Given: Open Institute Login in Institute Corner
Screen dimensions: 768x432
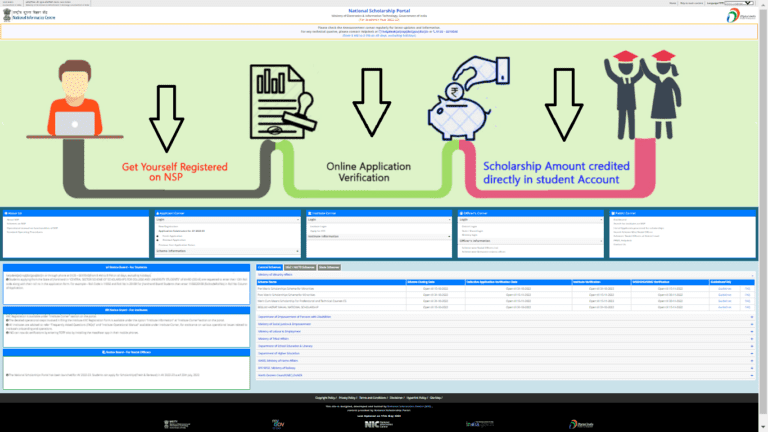Looking at the screenshot, I should tap(318, 226).
